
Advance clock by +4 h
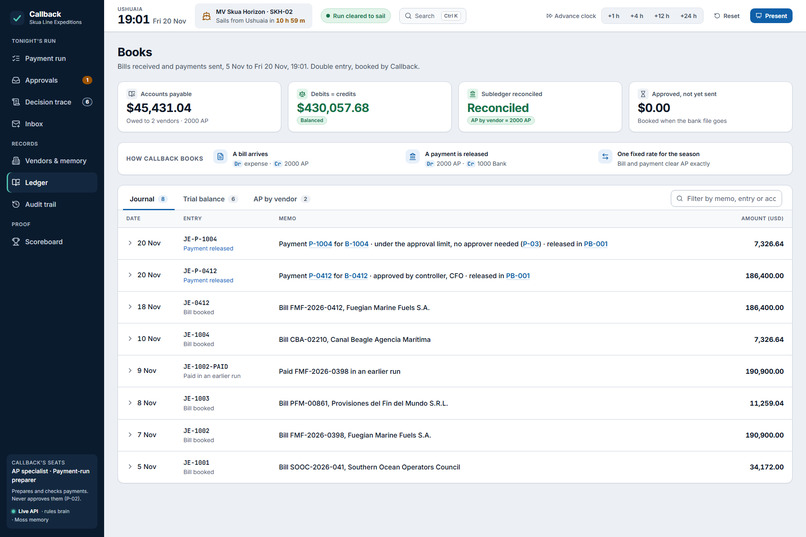(636, 16)
